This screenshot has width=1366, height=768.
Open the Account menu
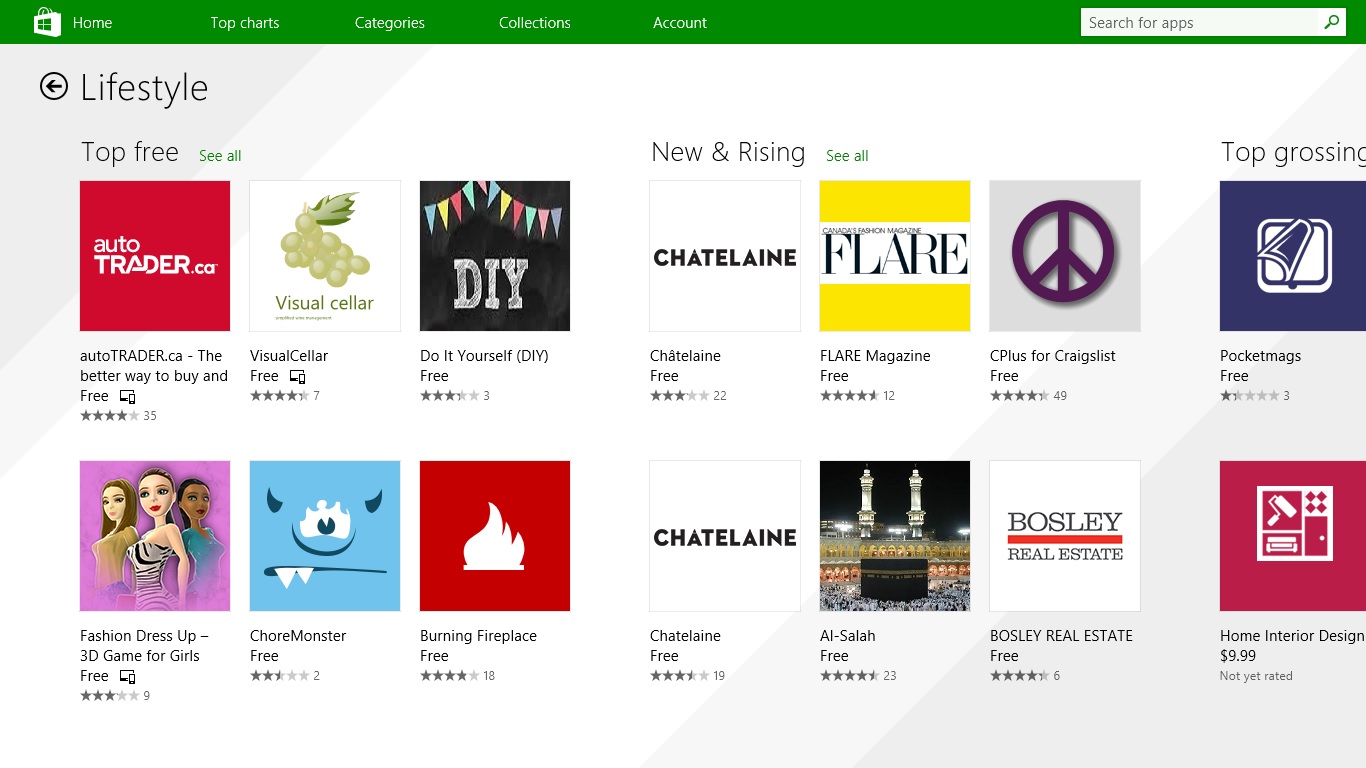click(680, 23)
